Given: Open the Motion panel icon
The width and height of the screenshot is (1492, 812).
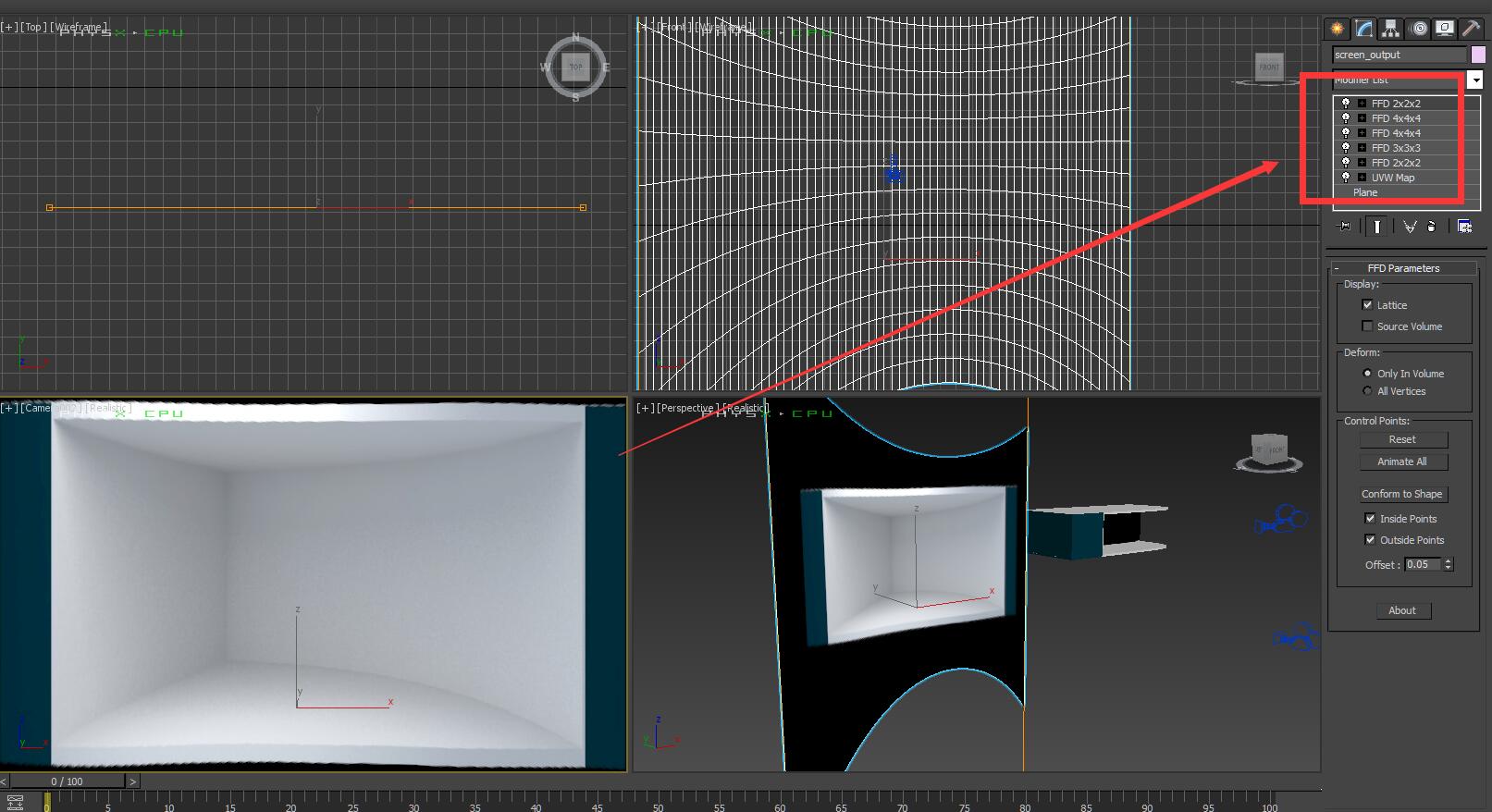Looking at the screenshot, I should pyautogui.click(x=1418, y=29).
